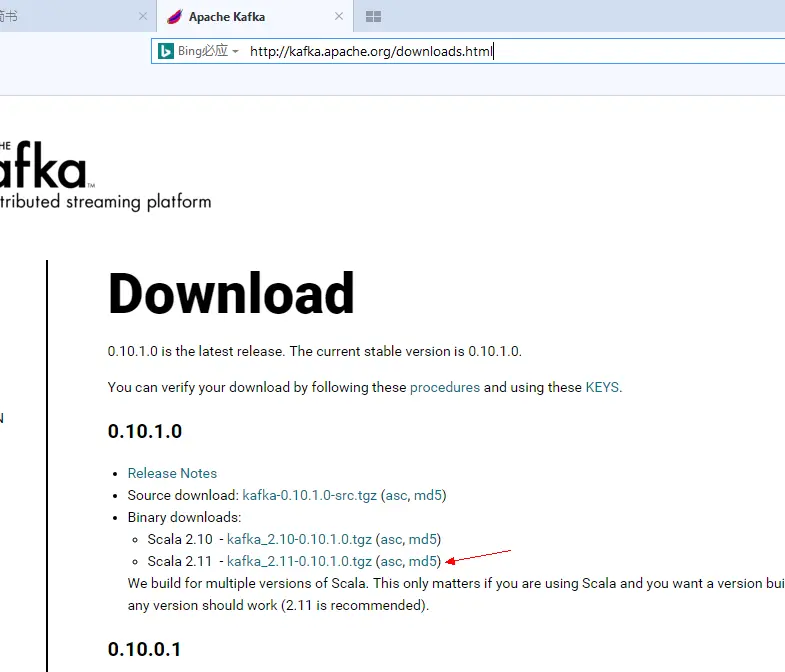Open Release Notes for 0.10.1.0
This screenshot has width=785, height=672.
tap(172, 473)
